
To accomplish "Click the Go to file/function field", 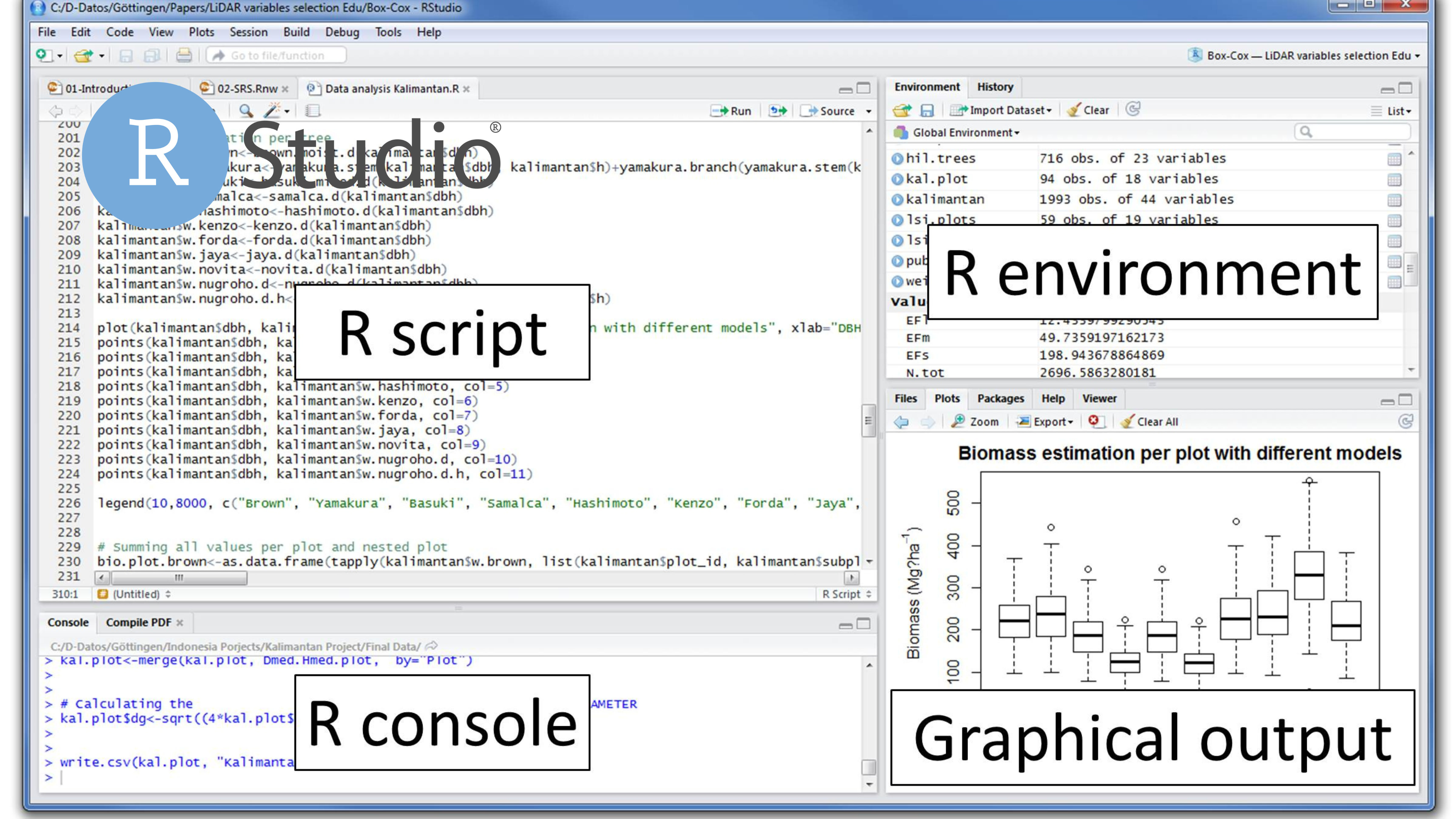I will [x=277, y=56].
